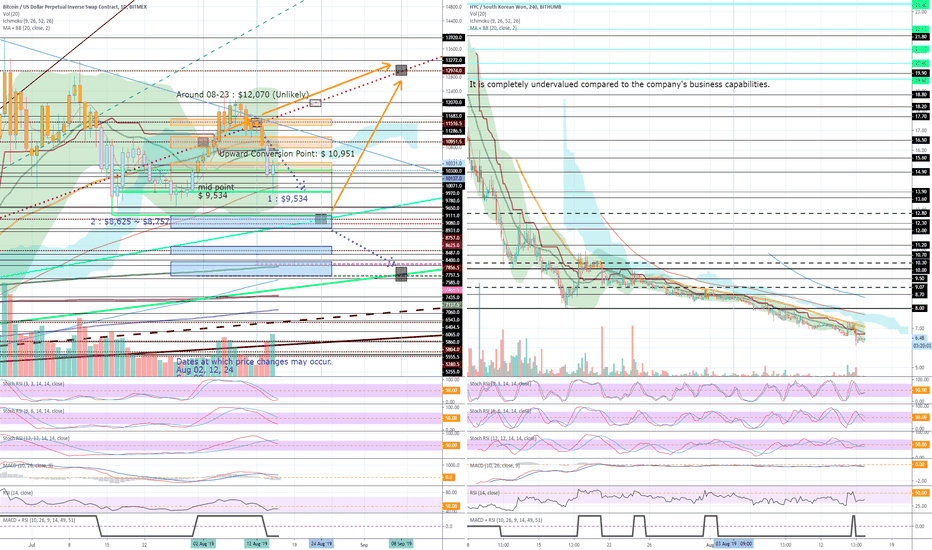Select MA + BB legend in the HYC chart

coord(494,28)
